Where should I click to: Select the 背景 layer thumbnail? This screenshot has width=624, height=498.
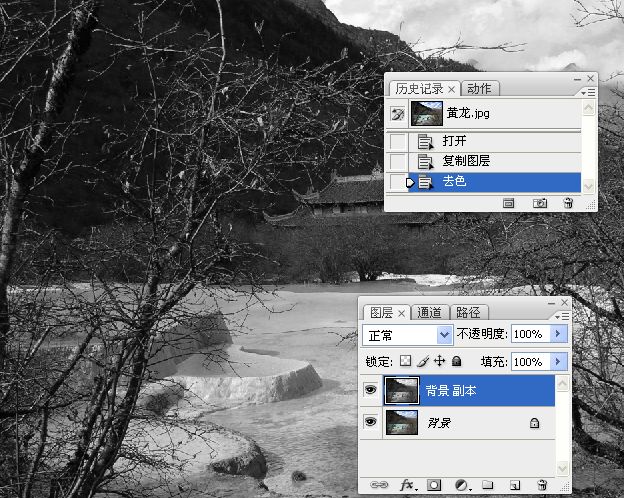402,422
